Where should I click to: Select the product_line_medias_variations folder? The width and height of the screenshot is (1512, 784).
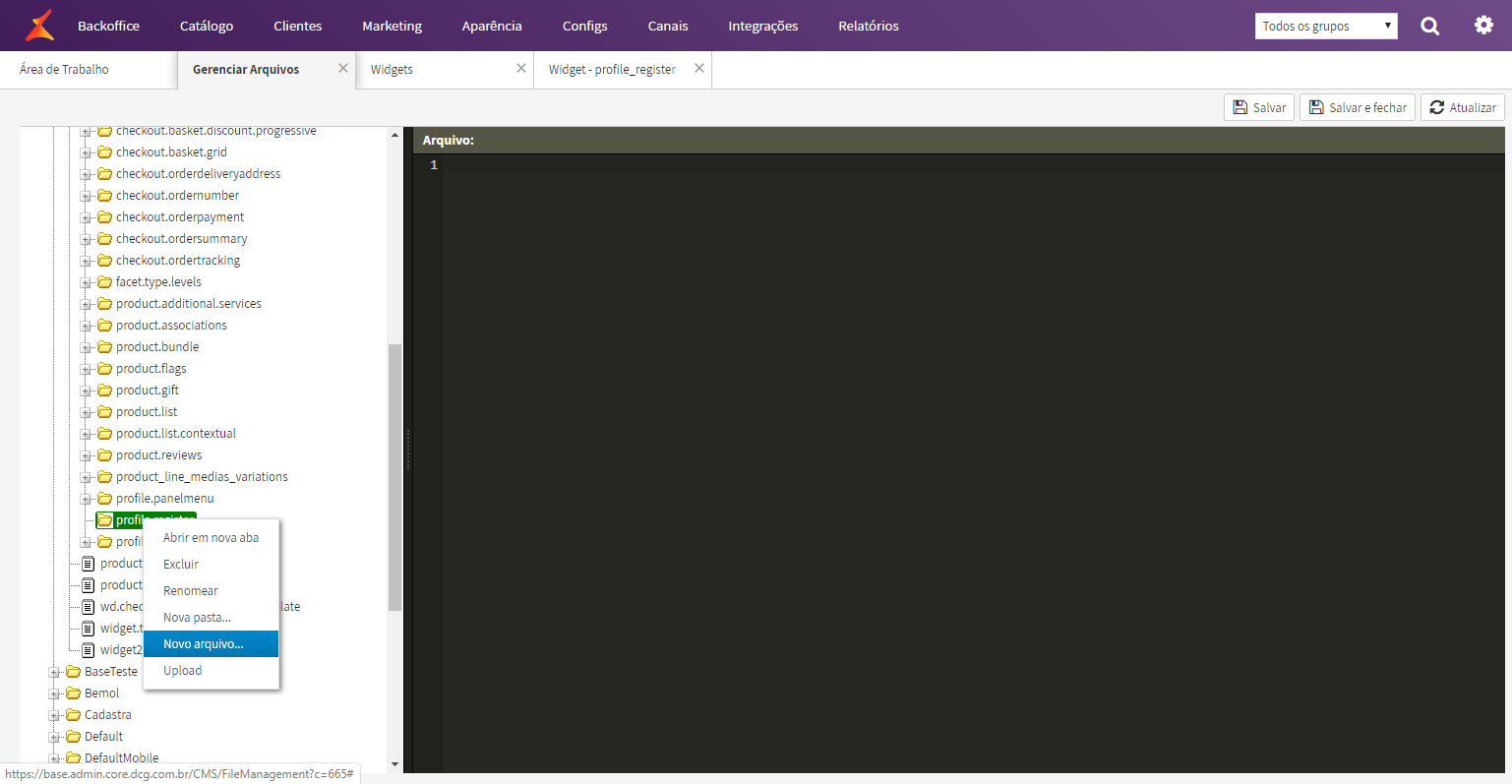[202, 476]
